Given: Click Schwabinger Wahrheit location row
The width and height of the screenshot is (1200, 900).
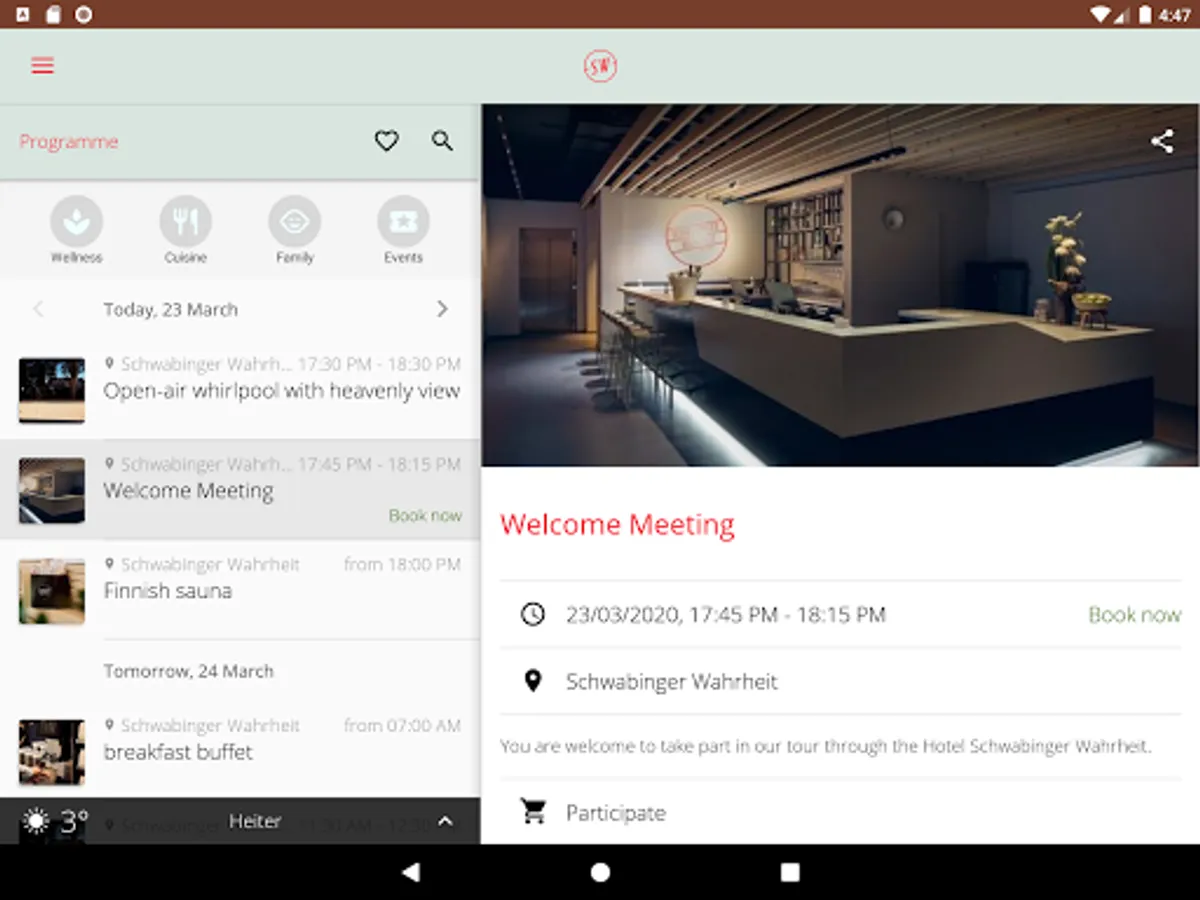Looking at the screenshot, I should click(840, 681).
